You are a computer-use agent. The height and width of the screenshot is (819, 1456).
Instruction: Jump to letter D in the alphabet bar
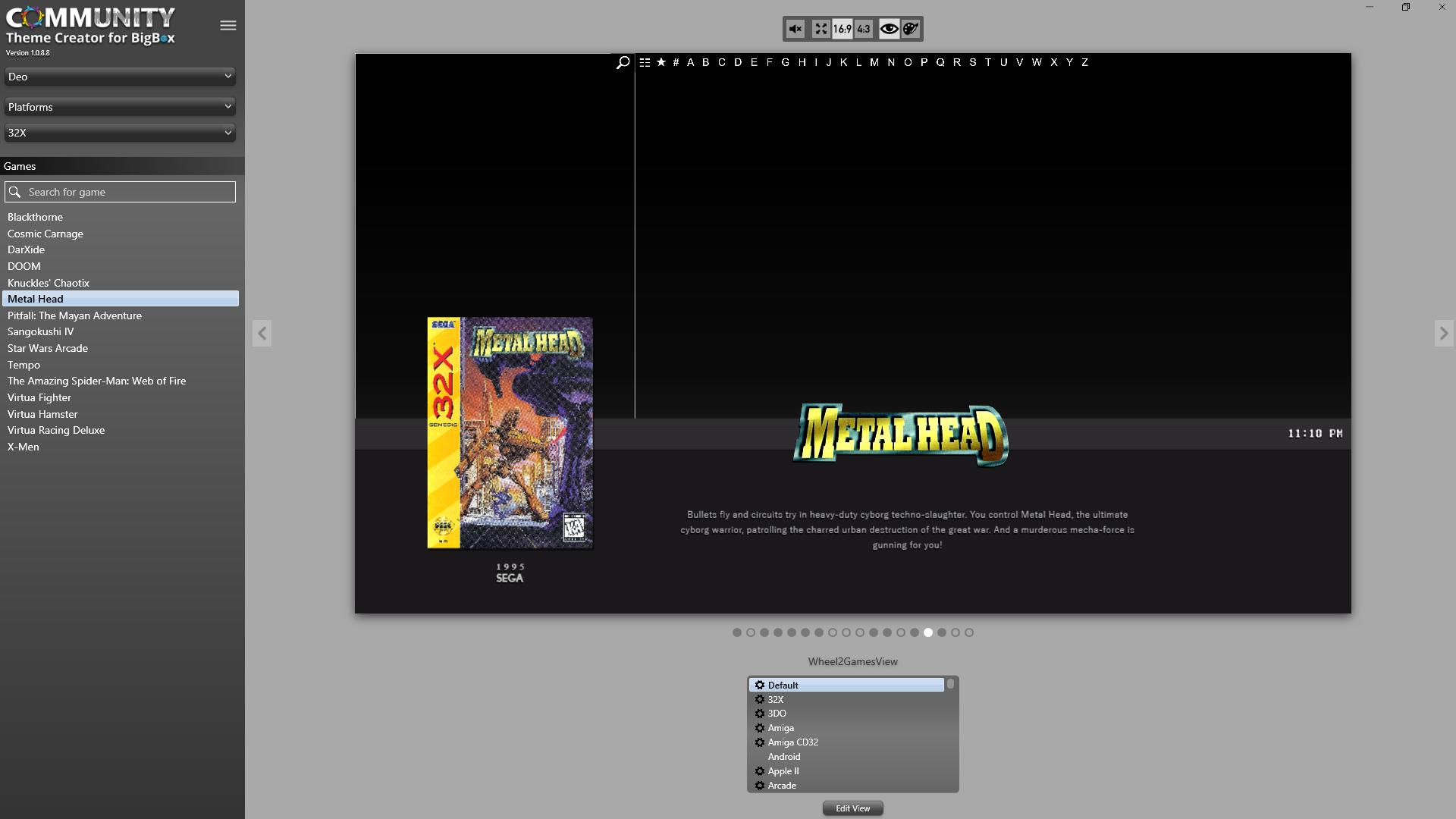738,62
